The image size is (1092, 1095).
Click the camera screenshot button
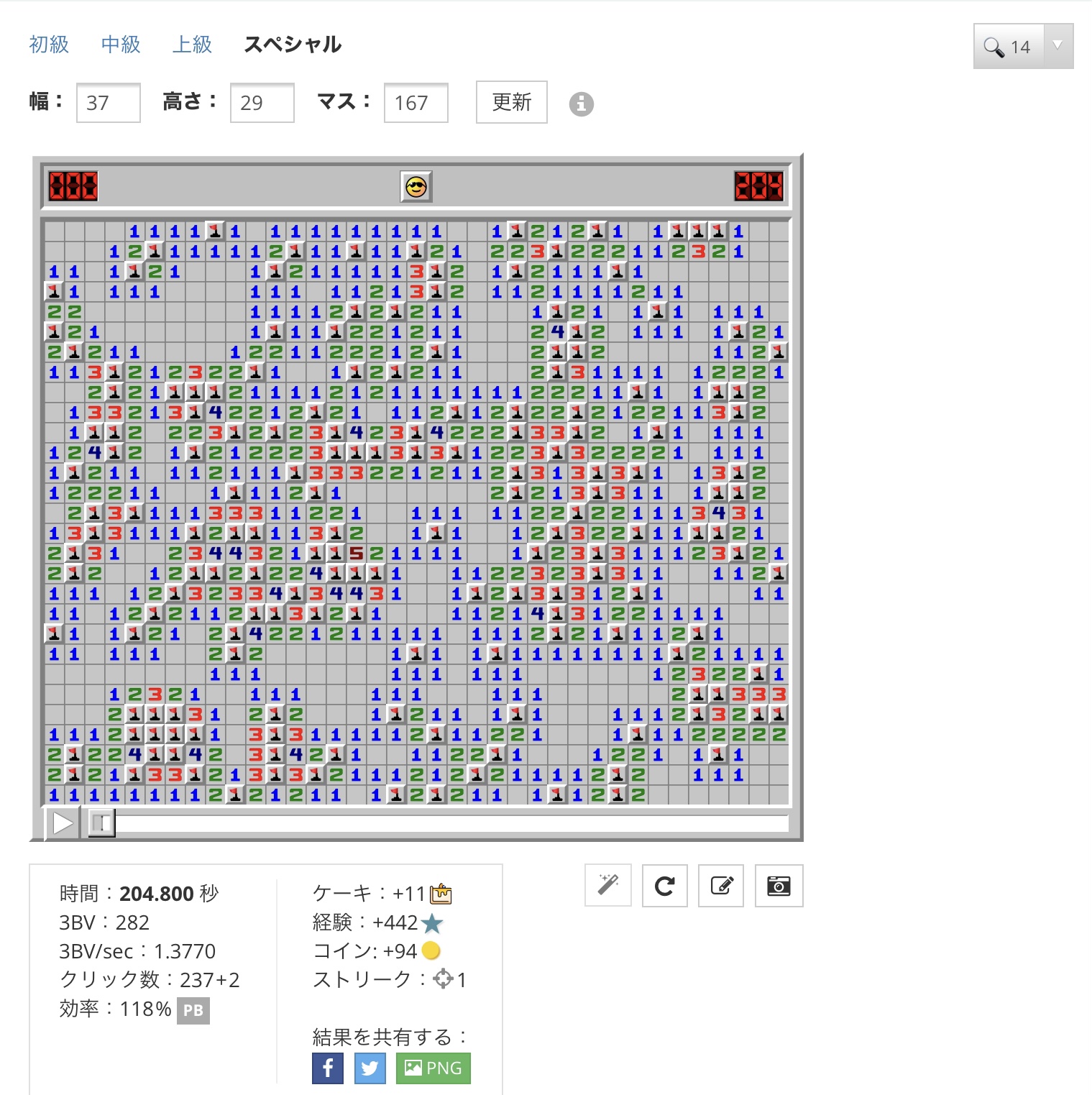[x=779, y=885]
